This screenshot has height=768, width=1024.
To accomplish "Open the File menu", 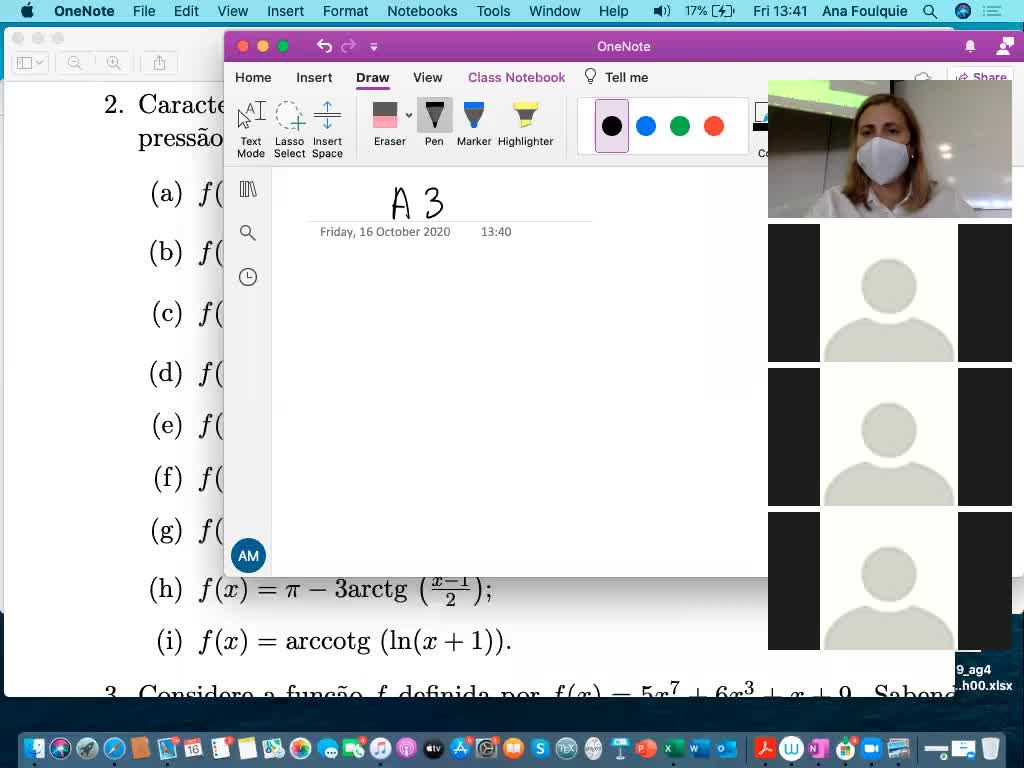I will pos(144,11).
